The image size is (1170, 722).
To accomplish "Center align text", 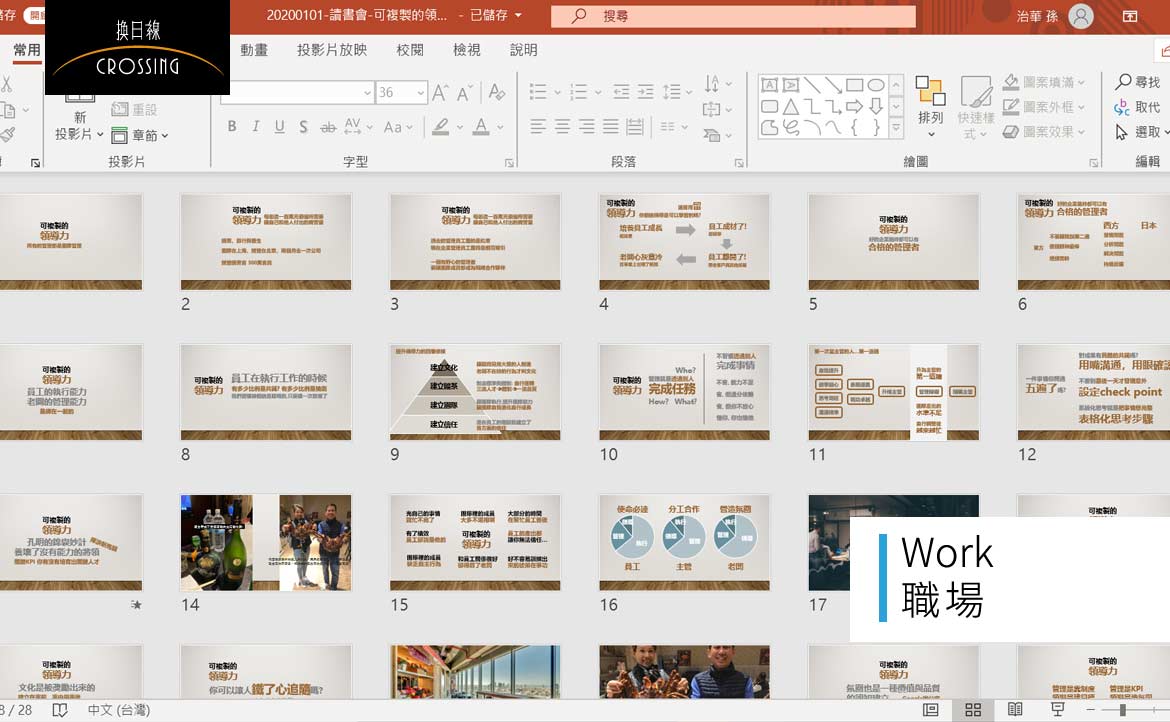I will [x=563, y=127].
